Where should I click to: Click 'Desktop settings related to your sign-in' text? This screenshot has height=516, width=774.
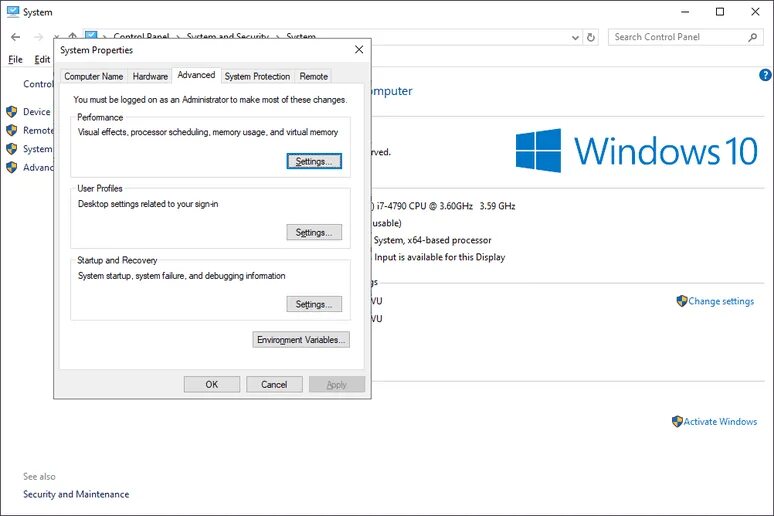(148, 204)
